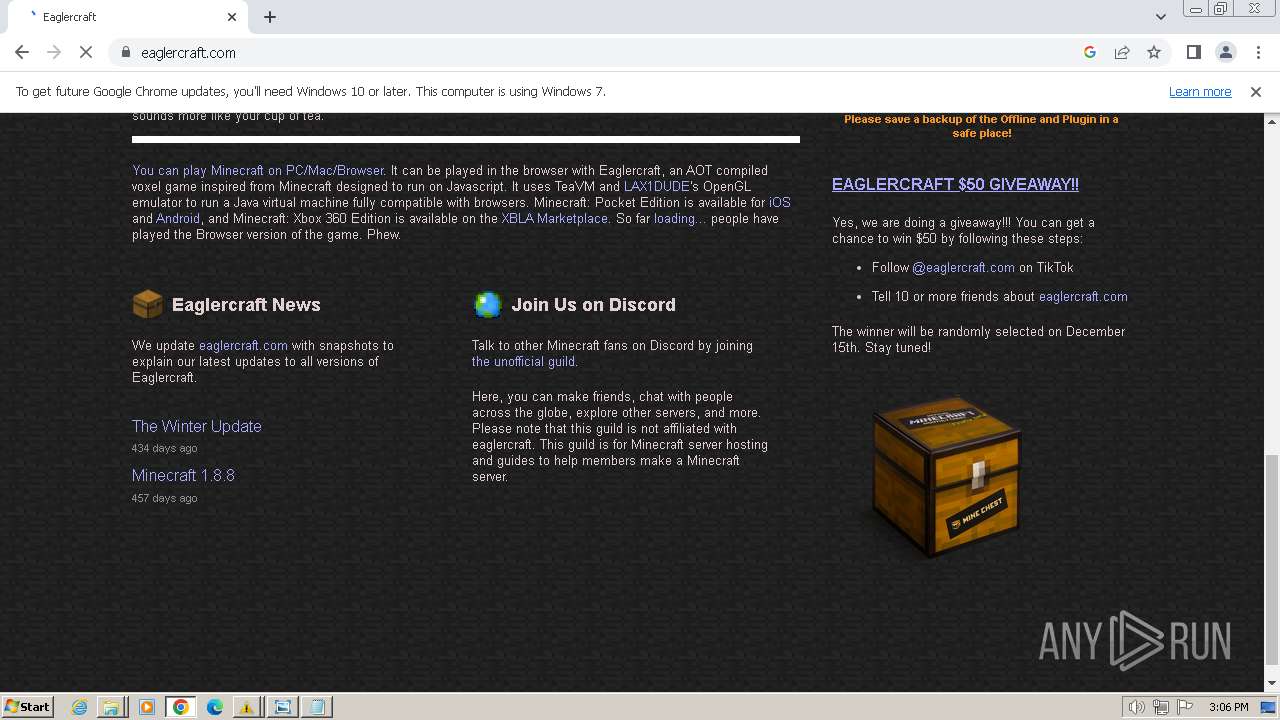This screenshot has height=720, width=1280.
Task: Share this page via share icon
Action: click(x=1122, y=52)
